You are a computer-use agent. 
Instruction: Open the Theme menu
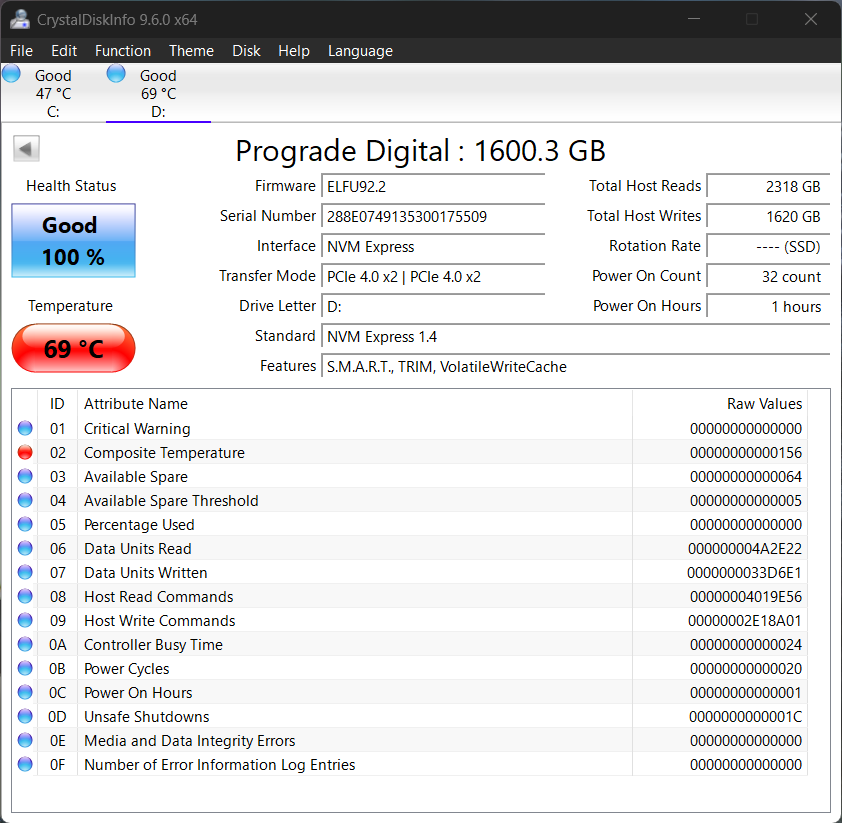pos(191,51)
